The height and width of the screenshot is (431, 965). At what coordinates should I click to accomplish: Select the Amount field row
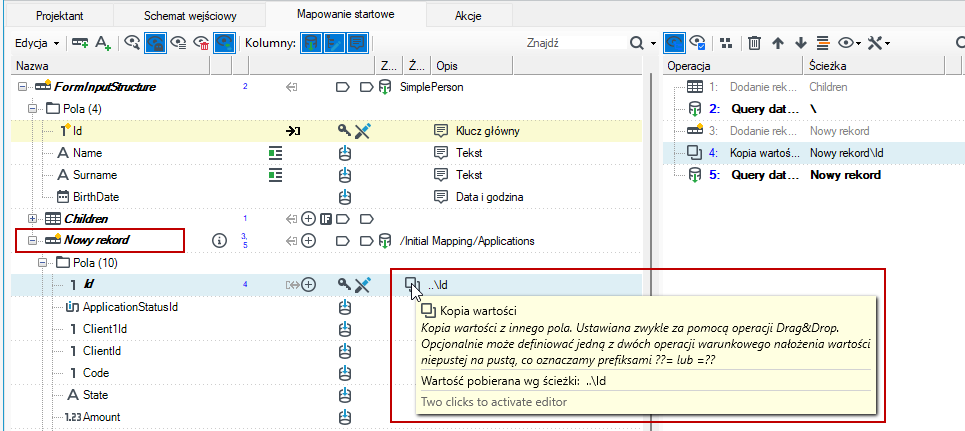[x=326, y=417]
